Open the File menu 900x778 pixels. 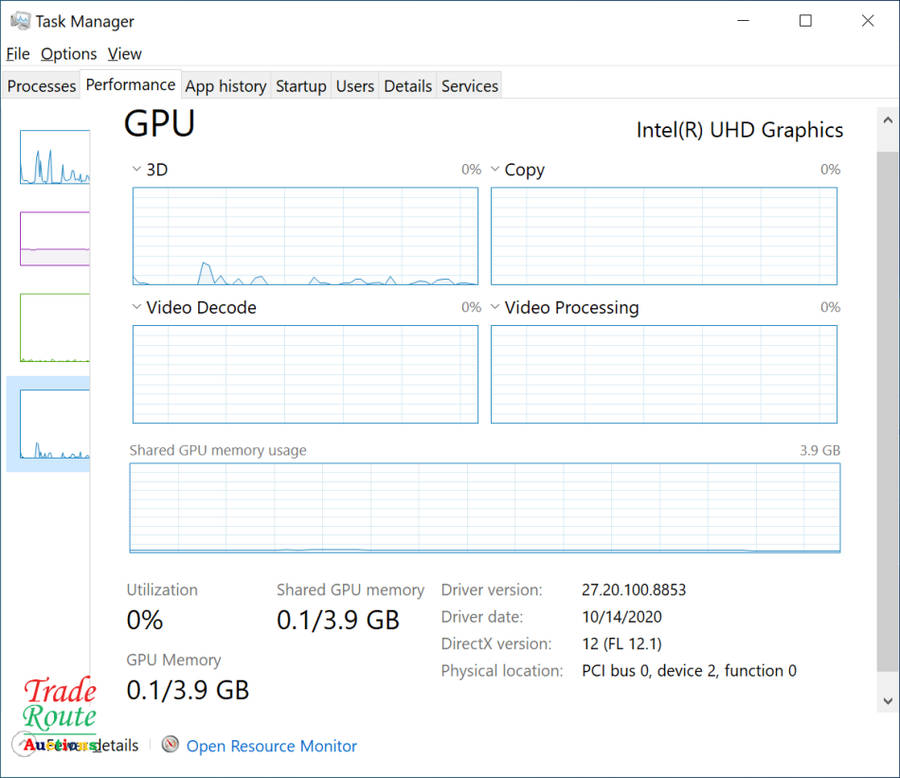click(x=18, y=54)
